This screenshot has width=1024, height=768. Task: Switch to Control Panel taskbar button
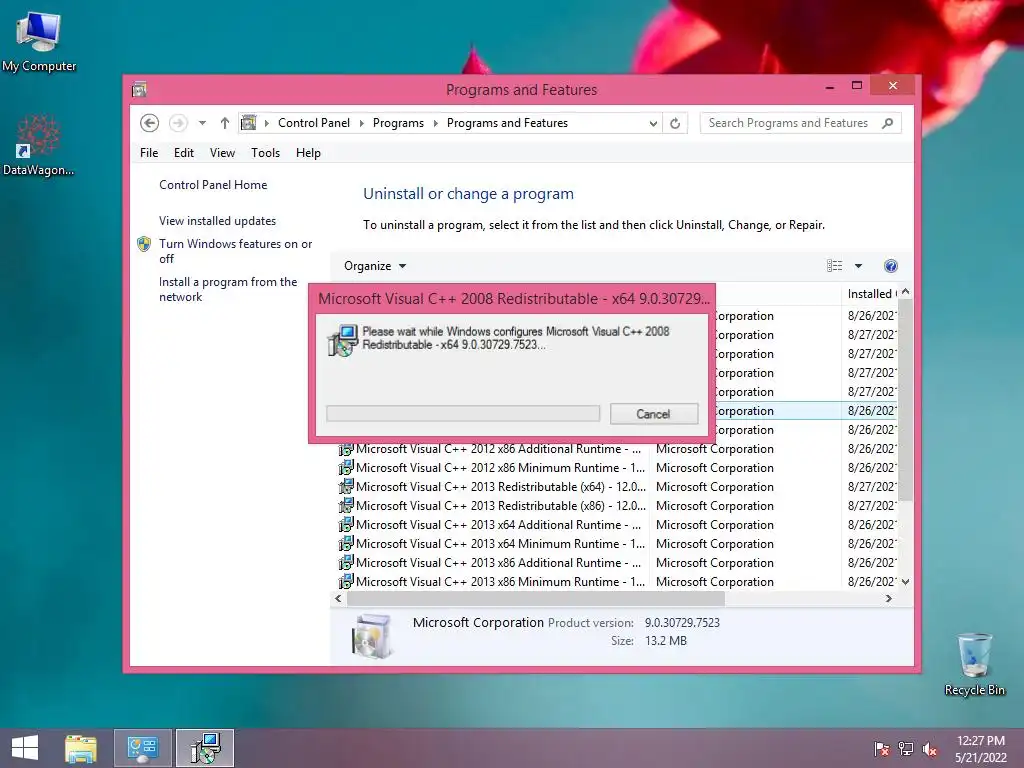(x=142, y=748)
